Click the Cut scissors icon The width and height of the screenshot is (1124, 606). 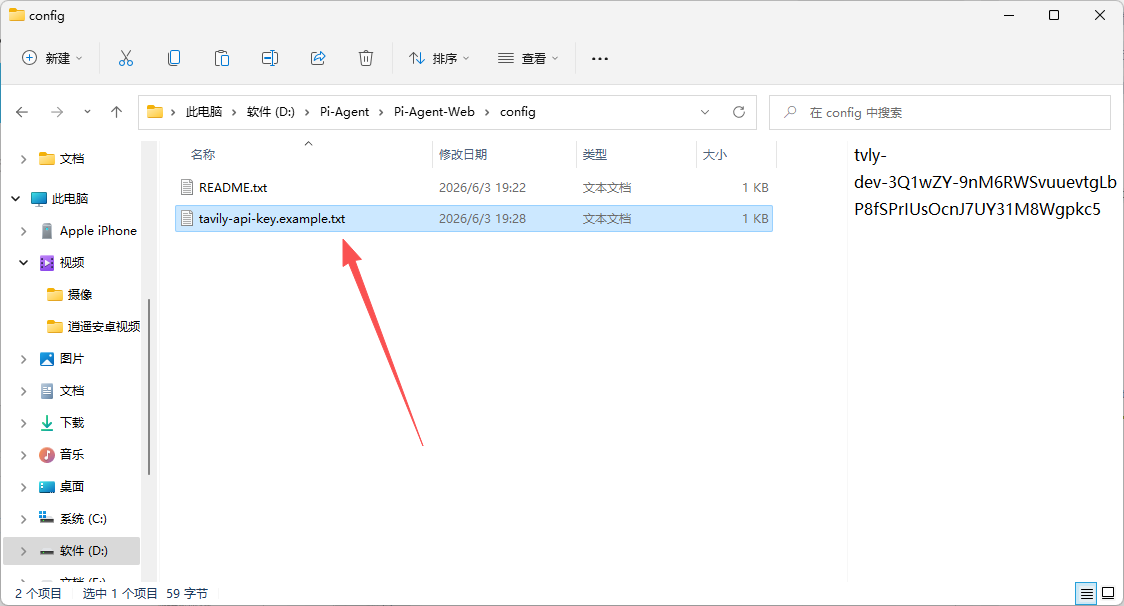click(125, 58)
